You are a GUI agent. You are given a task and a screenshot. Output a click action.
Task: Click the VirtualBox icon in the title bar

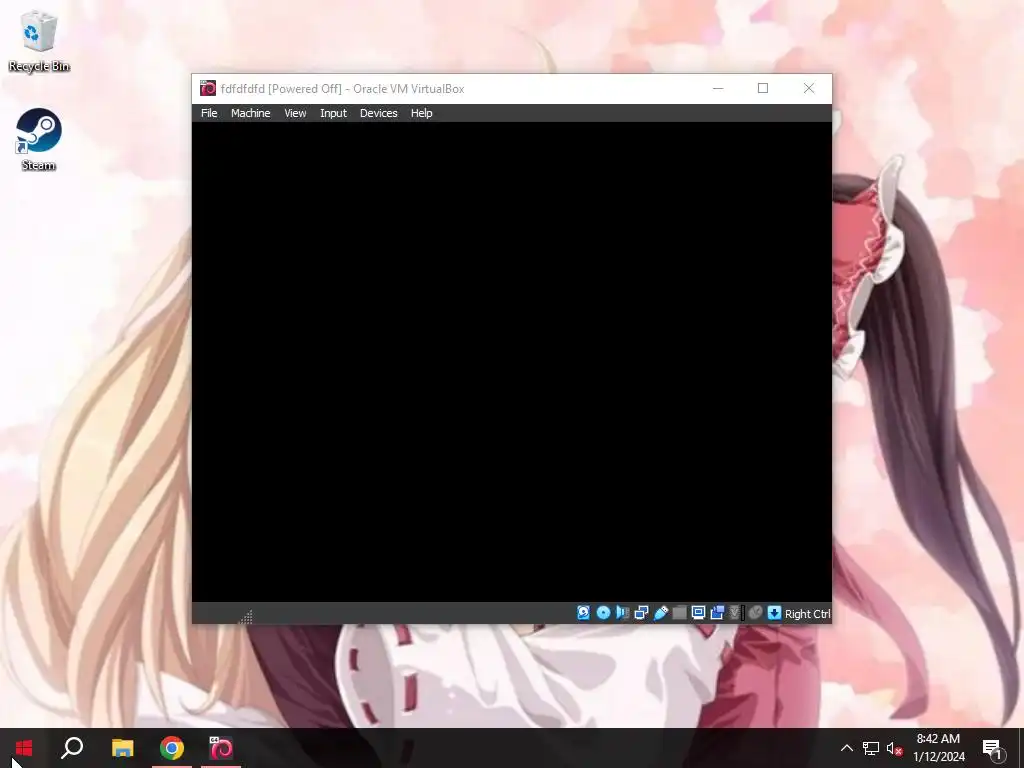point(208,88)
